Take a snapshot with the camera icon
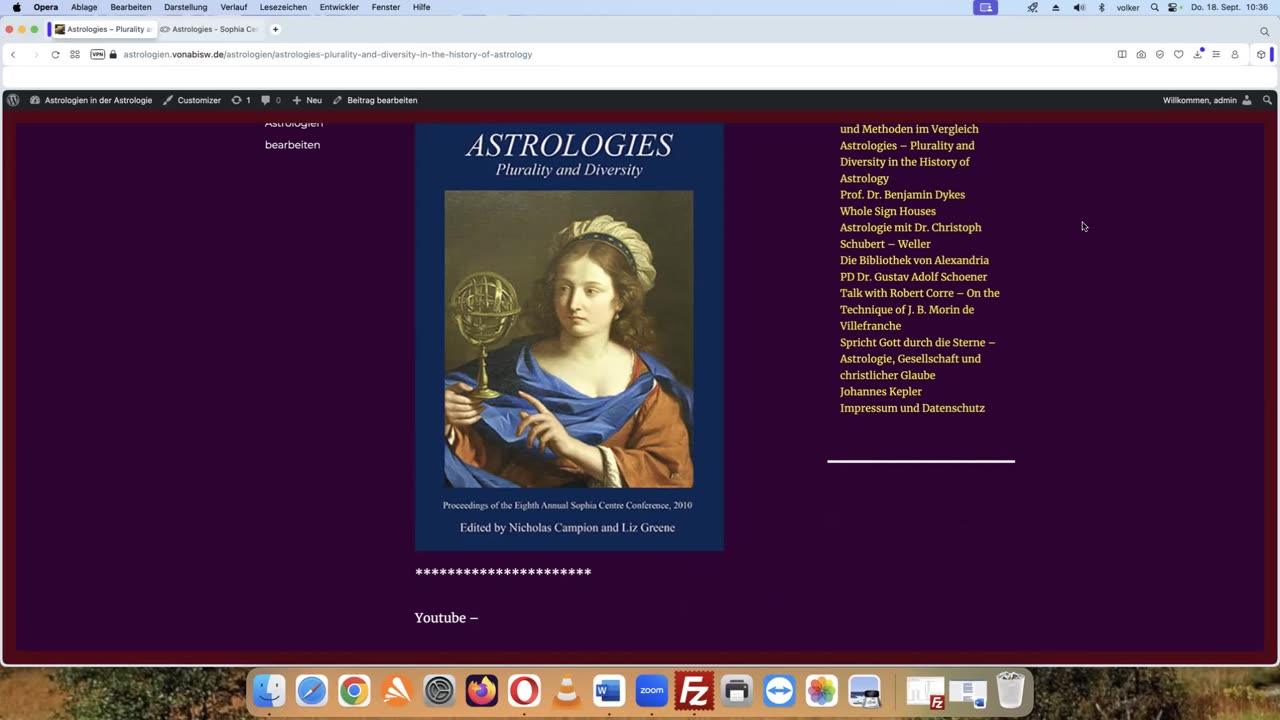This screenshot has width=1280, height=720. tap(1141, 54)
